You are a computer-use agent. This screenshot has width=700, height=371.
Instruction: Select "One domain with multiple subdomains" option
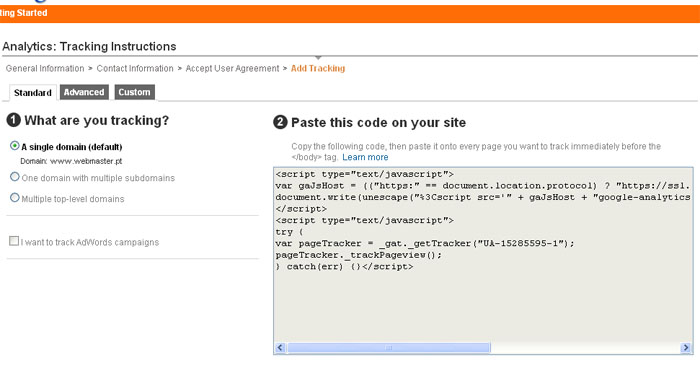click(x=15, y=177)
